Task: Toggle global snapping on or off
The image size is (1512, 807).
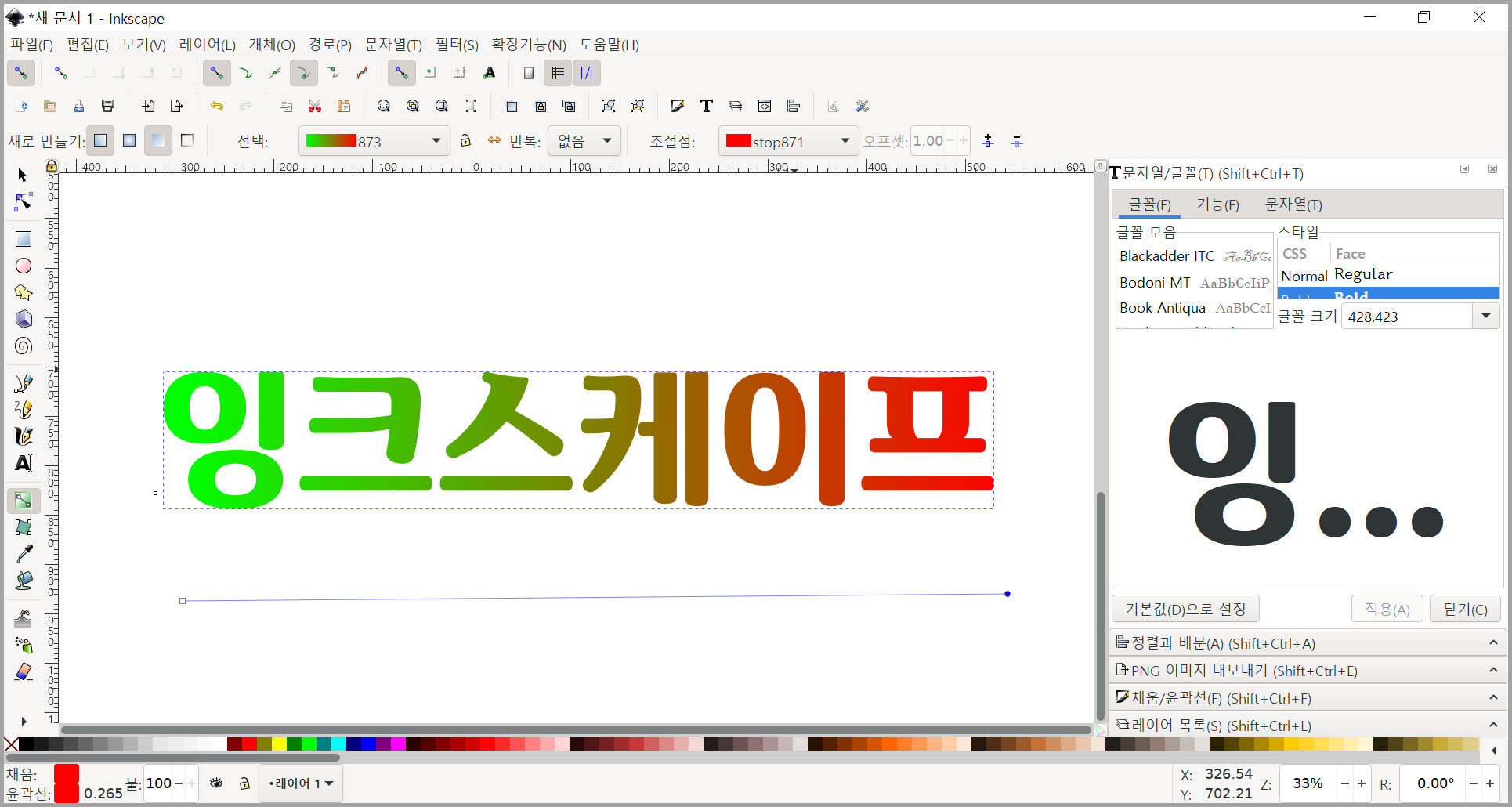Action: click(21, 73)
